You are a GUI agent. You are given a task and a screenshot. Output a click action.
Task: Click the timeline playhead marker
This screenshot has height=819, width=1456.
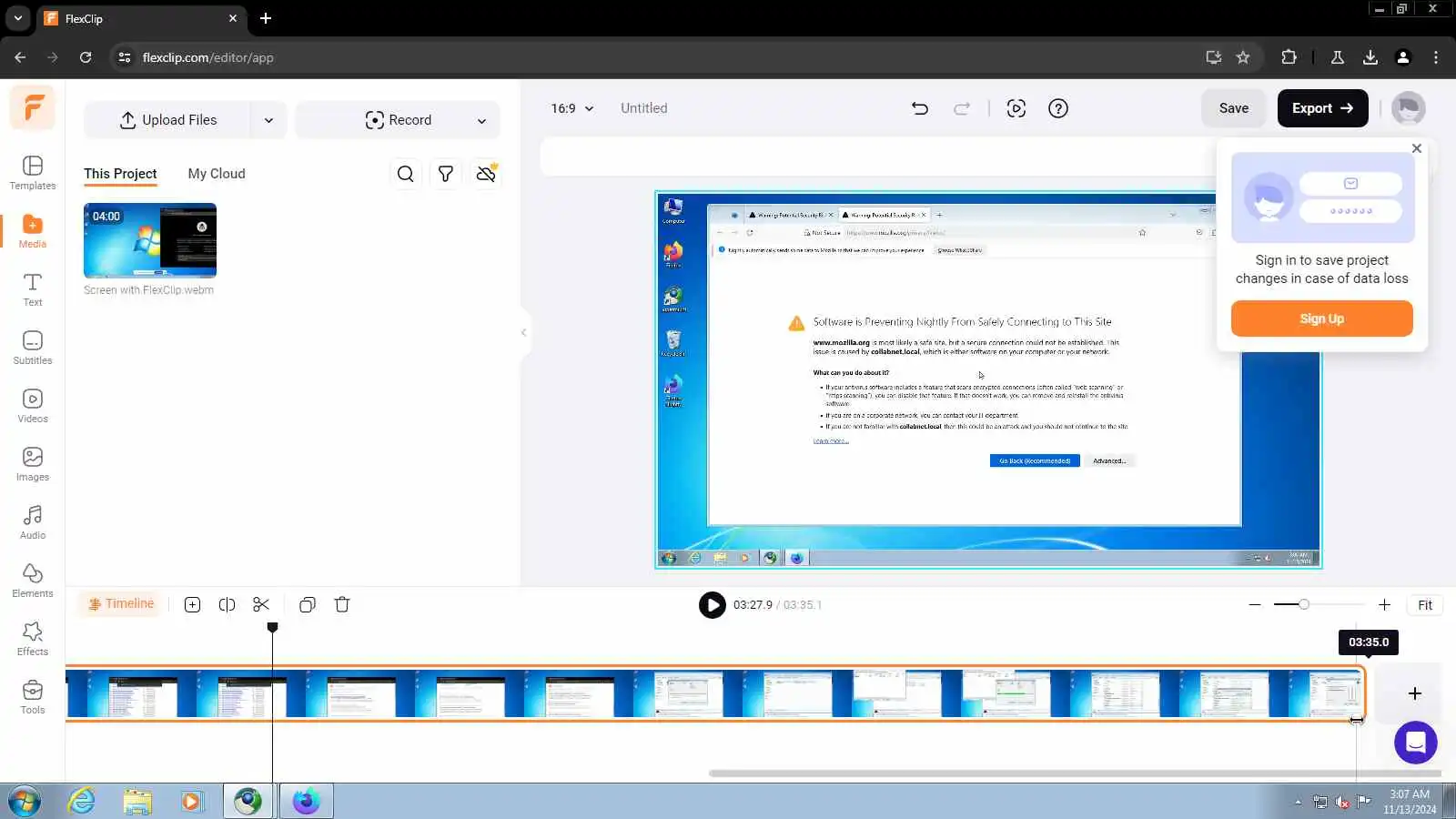pyautogui.click(x=272, y=628)
